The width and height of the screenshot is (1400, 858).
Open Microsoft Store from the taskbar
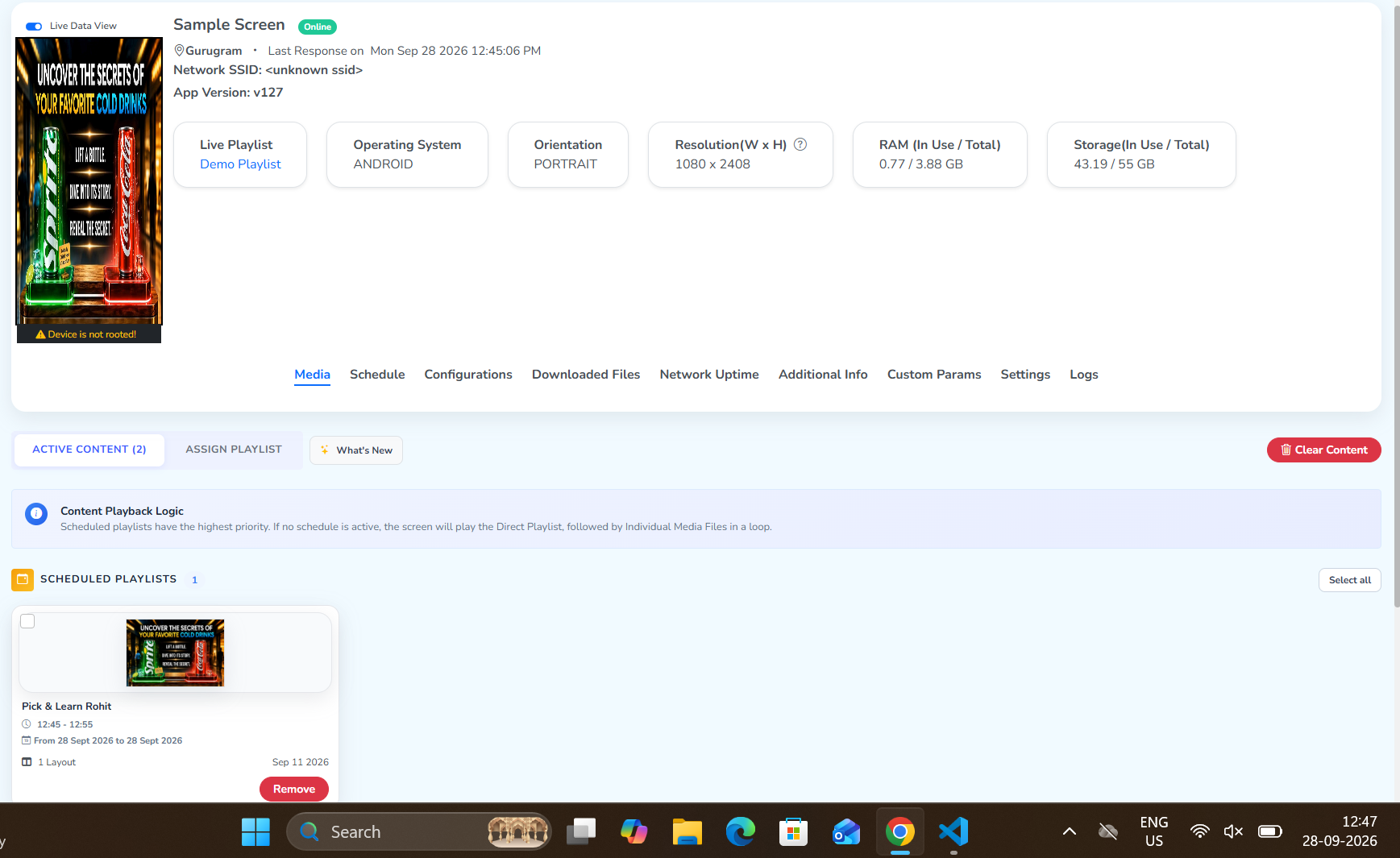point(793,831)
